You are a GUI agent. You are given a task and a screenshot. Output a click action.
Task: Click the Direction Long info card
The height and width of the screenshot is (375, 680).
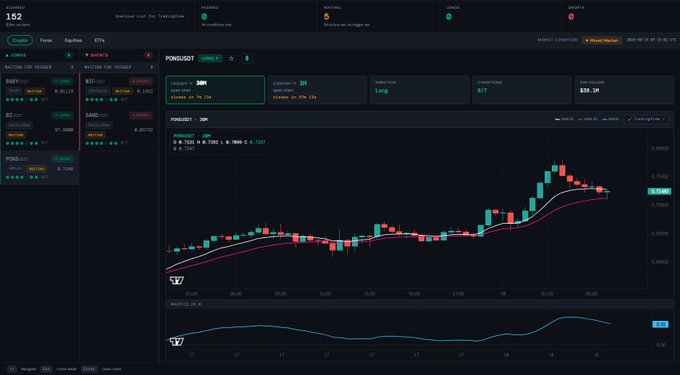click(420, 90)
